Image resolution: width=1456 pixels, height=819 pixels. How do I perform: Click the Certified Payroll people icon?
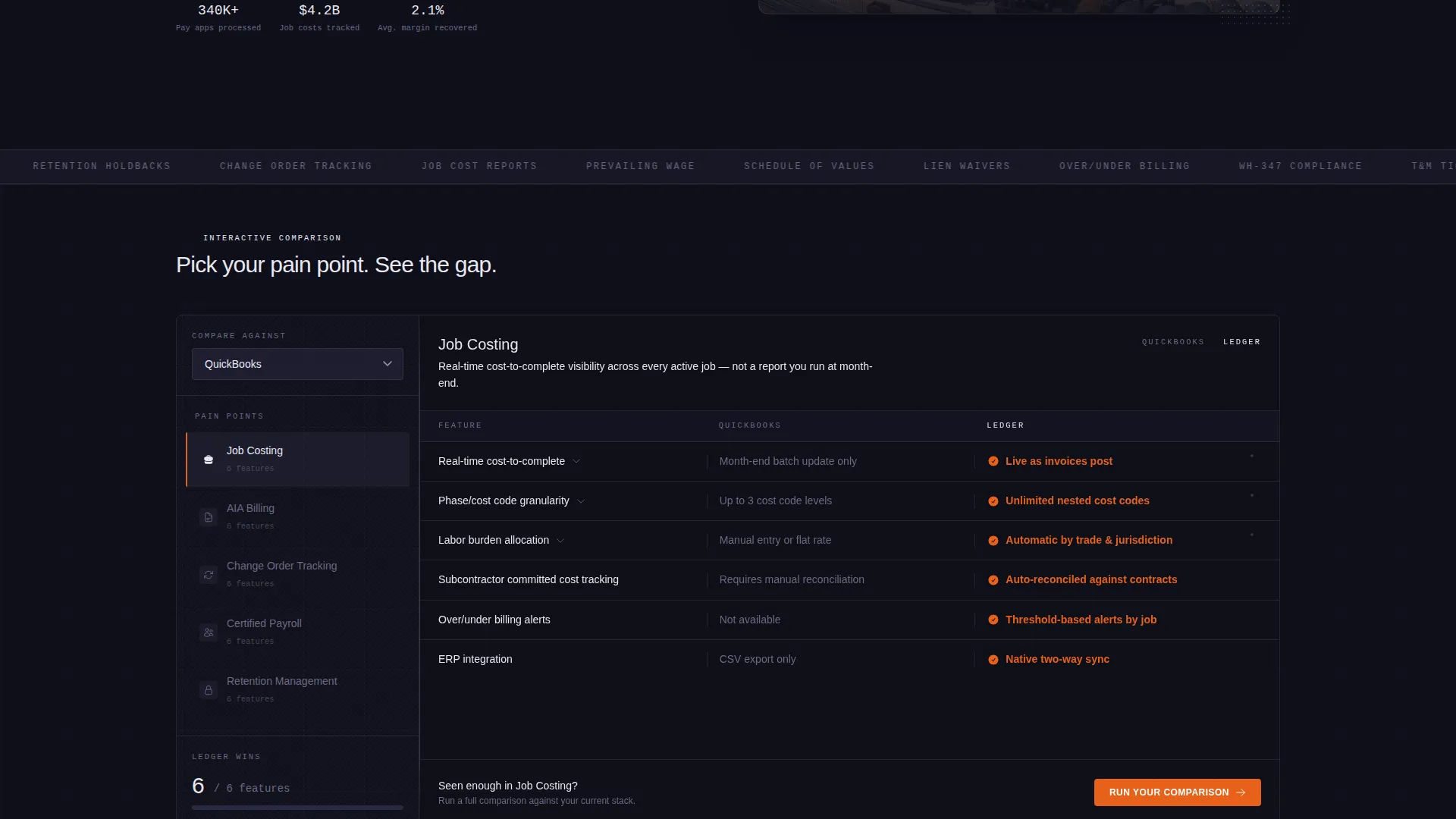pyautogui.click(x=209, y=632)
